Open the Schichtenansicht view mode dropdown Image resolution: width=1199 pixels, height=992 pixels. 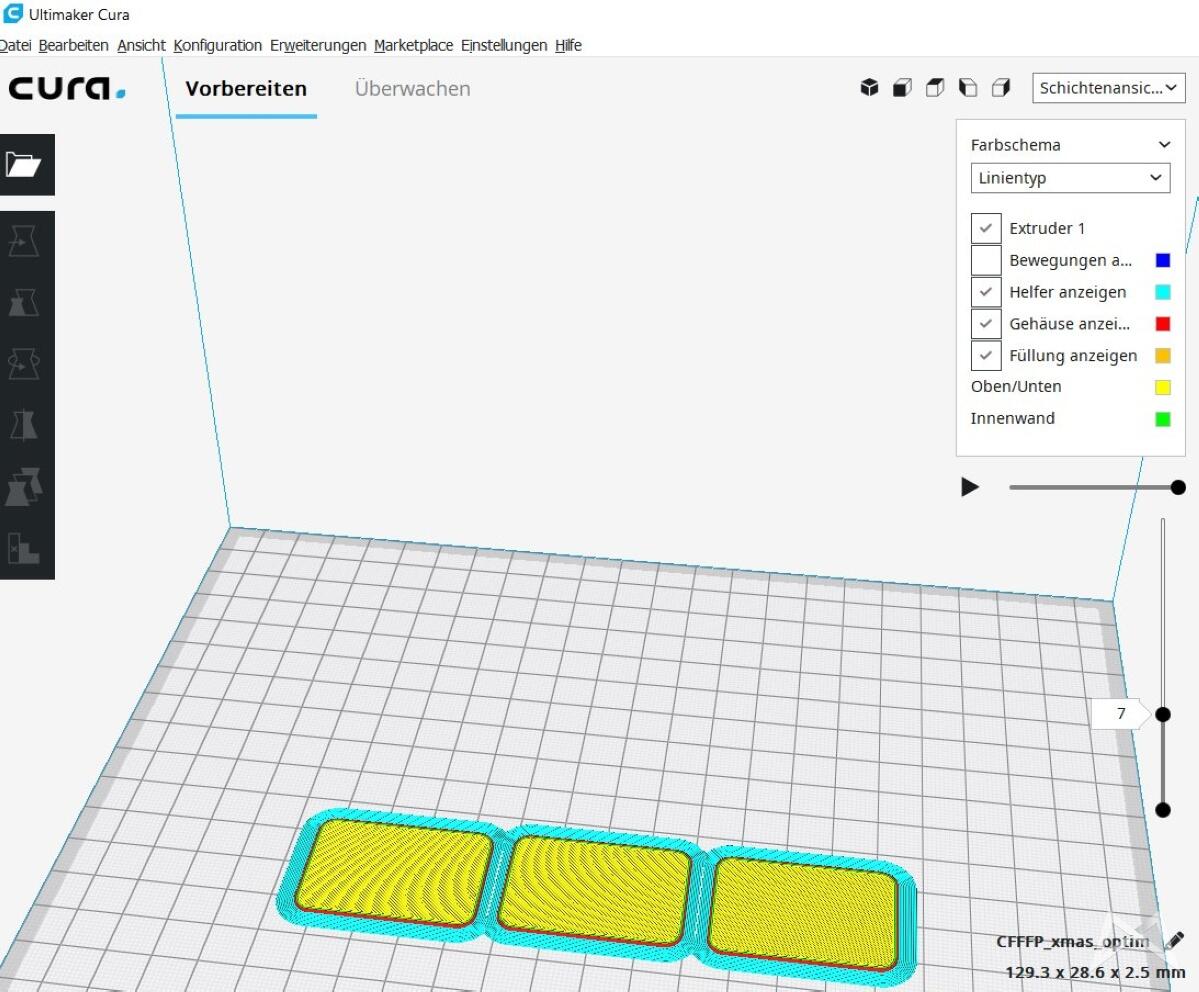coord(1108,88)
